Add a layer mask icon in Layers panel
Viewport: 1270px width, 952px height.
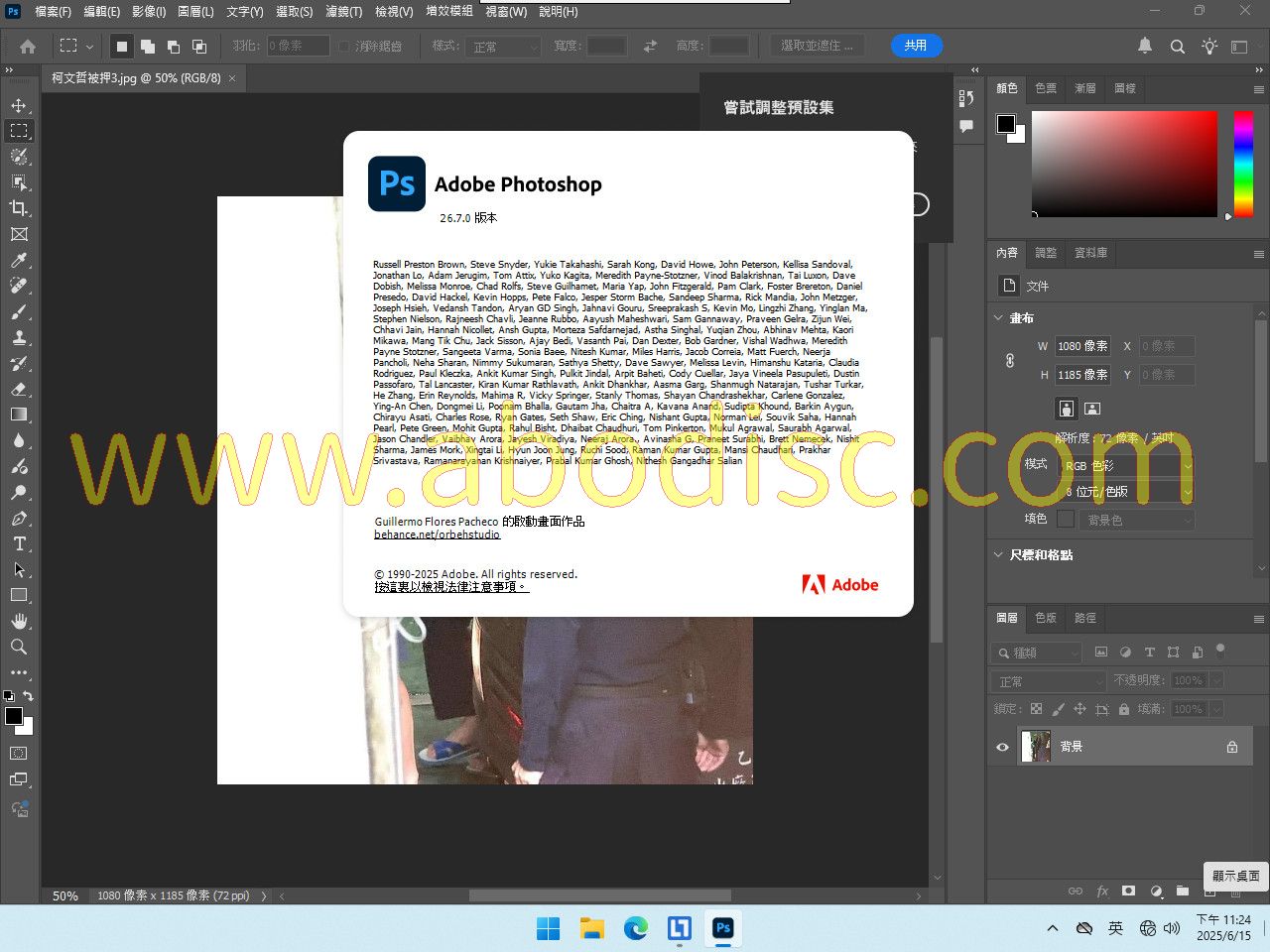(1128, 891)
